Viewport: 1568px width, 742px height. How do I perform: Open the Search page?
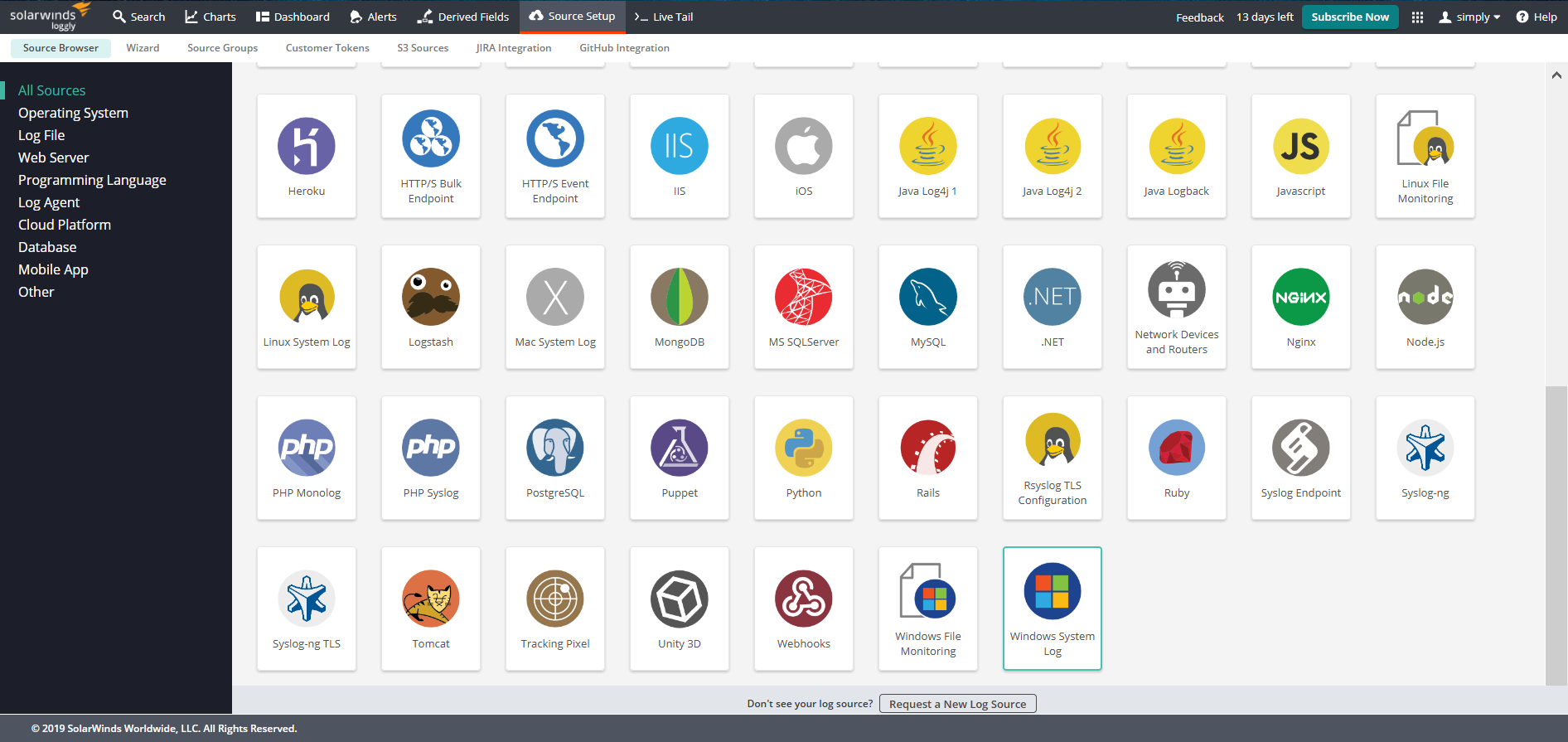(x=138, y=17)
